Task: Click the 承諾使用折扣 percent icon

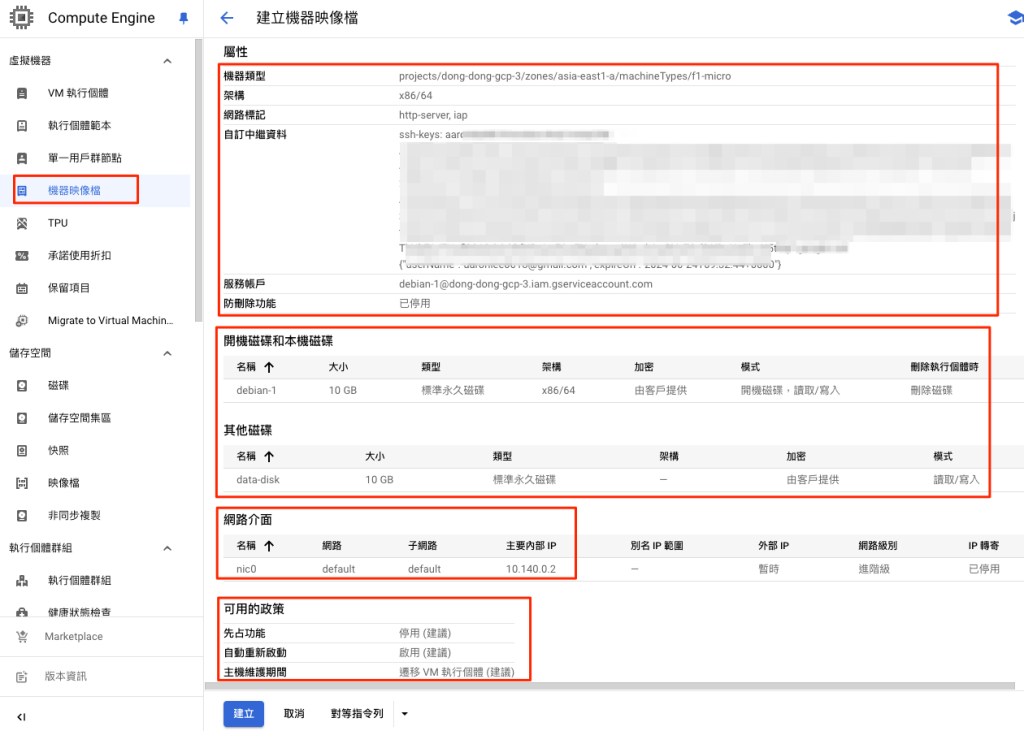Action: 22,255
